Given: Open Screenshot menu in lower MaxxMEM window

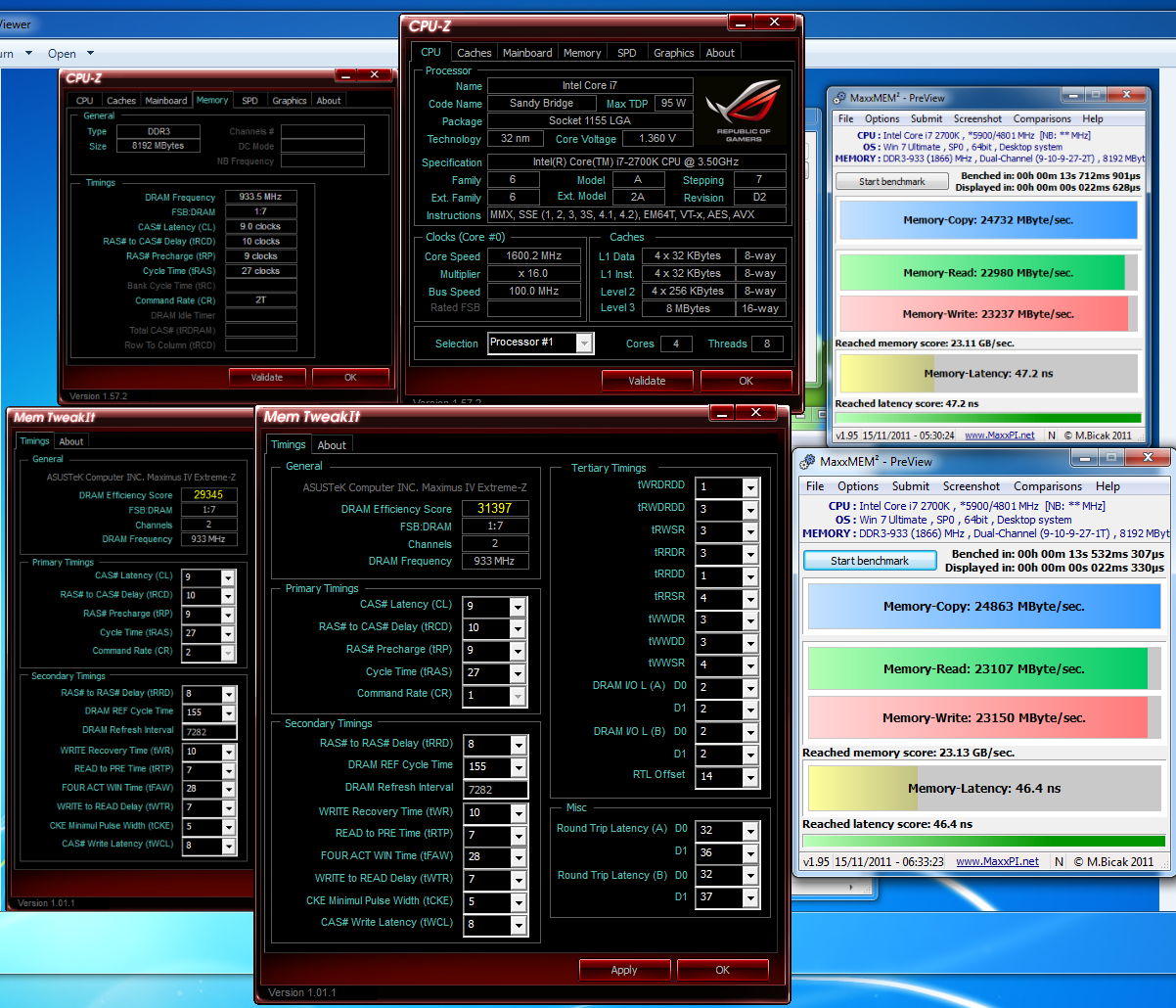Looking at the screenshot, I should 972,486.
